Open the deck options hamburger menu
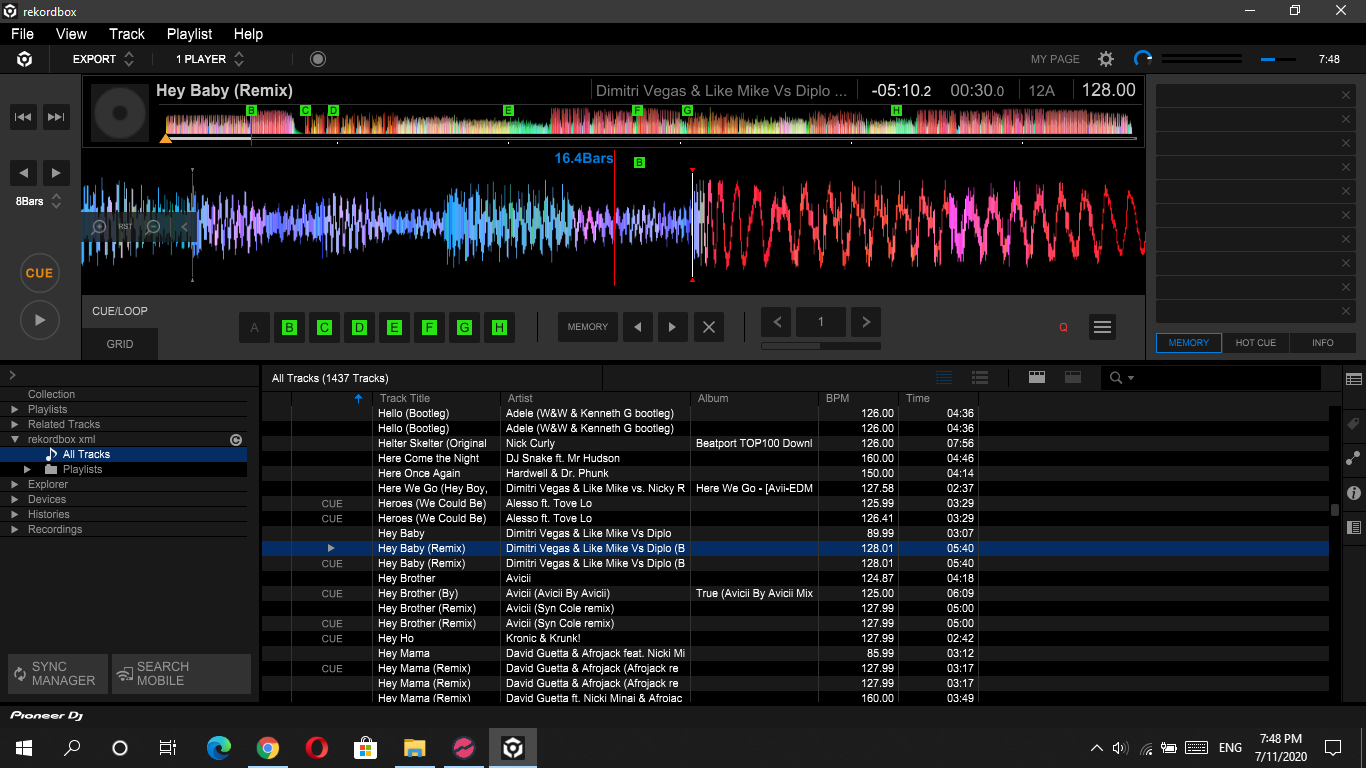This screenshot has width=1366, height=768. [x=1102, y=327]
